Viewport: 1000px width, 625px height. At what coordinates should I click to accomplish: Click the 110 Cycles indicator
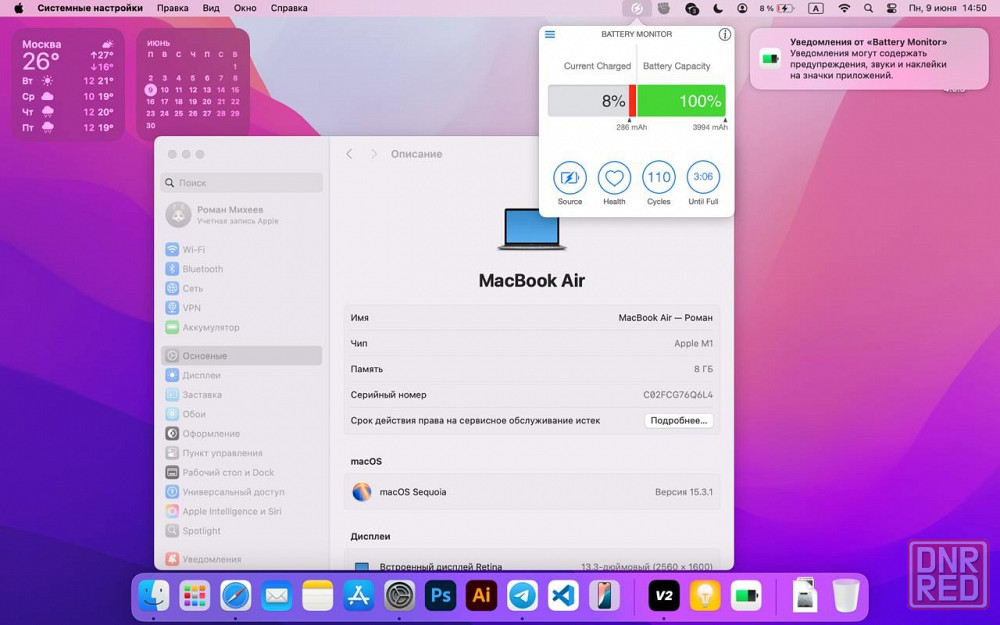point(659,177)
